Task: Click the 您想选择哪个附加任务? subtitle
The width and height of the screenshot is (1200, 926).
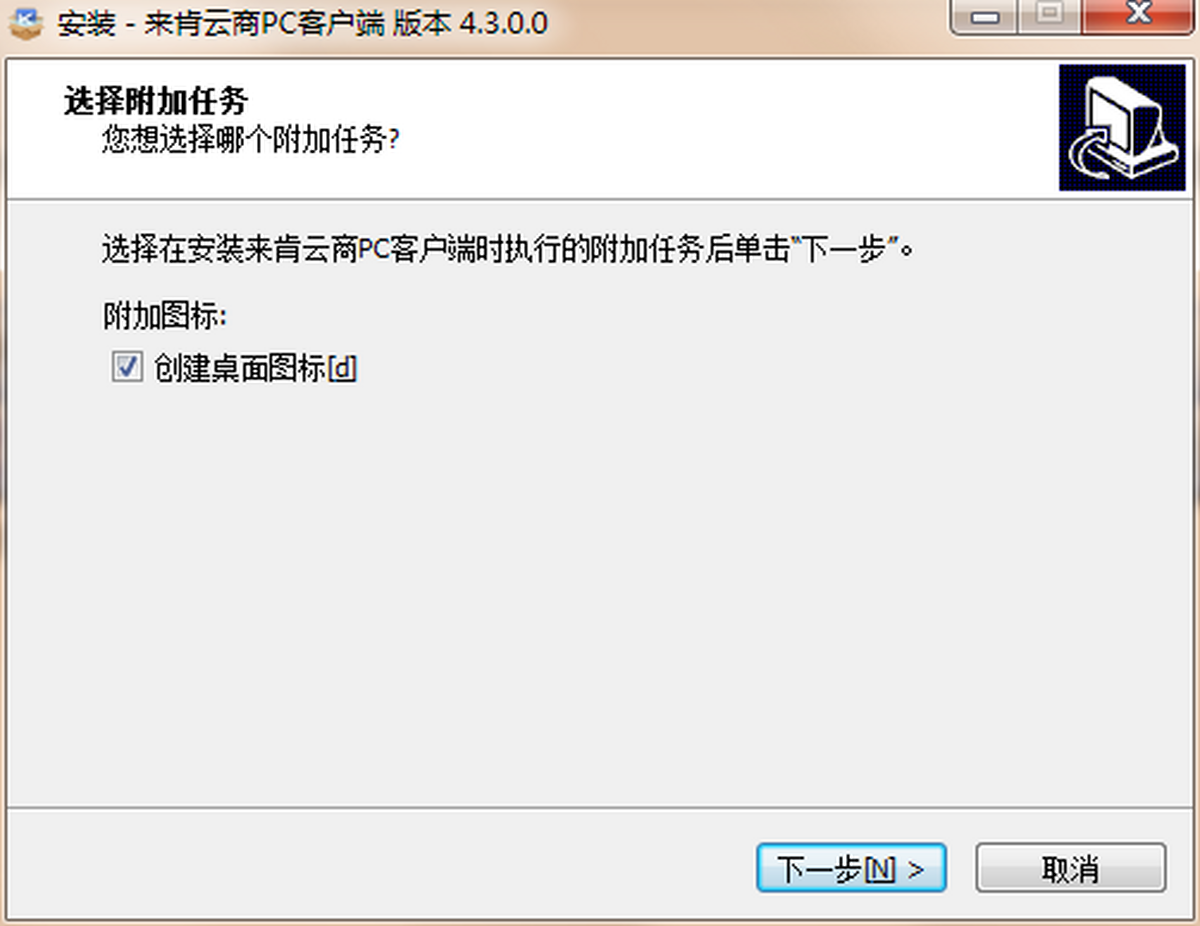Action: [251, 140]
